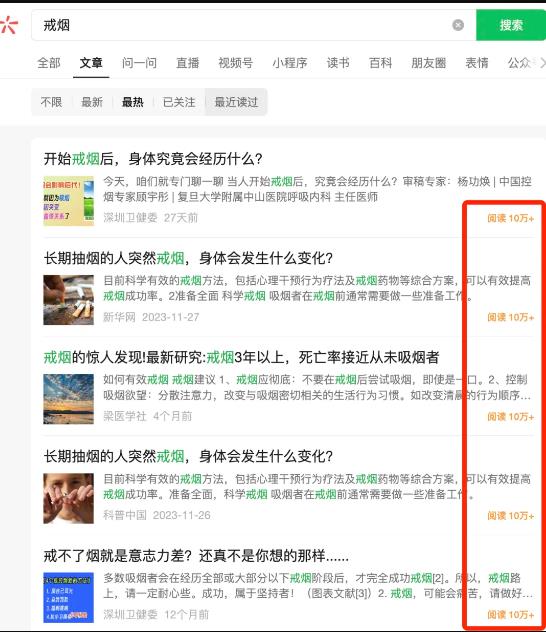Click the red star logo icon
Screen dimensions: 546x632
[x=9, y=25]
